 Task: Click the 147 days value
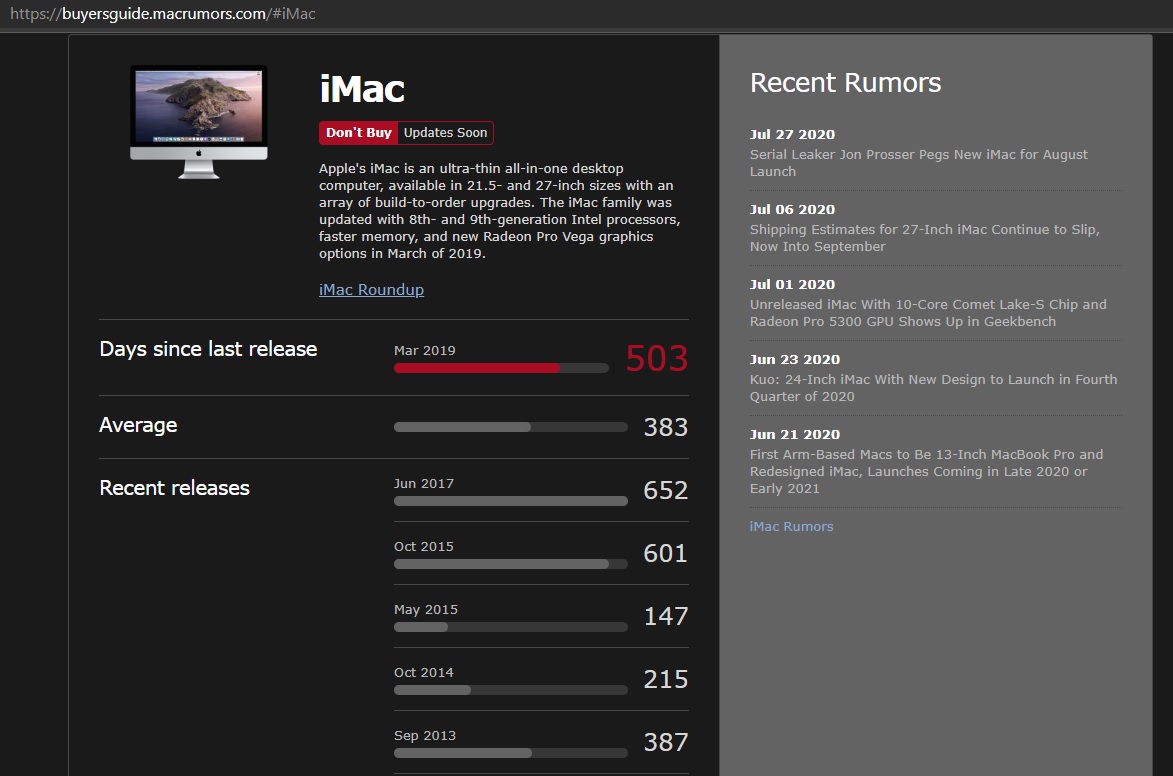[666, 616]
